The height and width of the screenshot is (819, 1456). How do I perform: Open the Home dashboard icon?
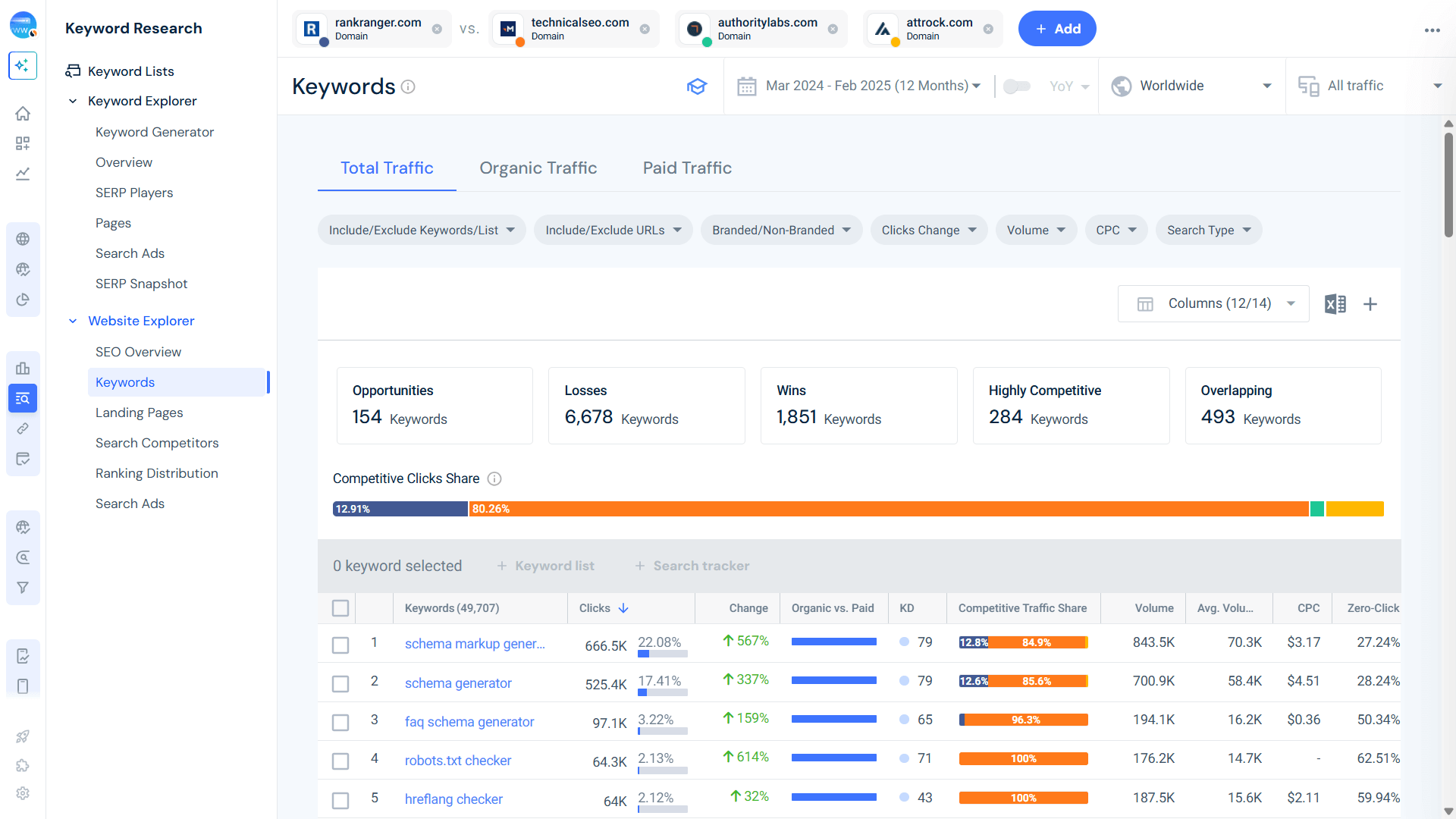(x=23, y=113)
